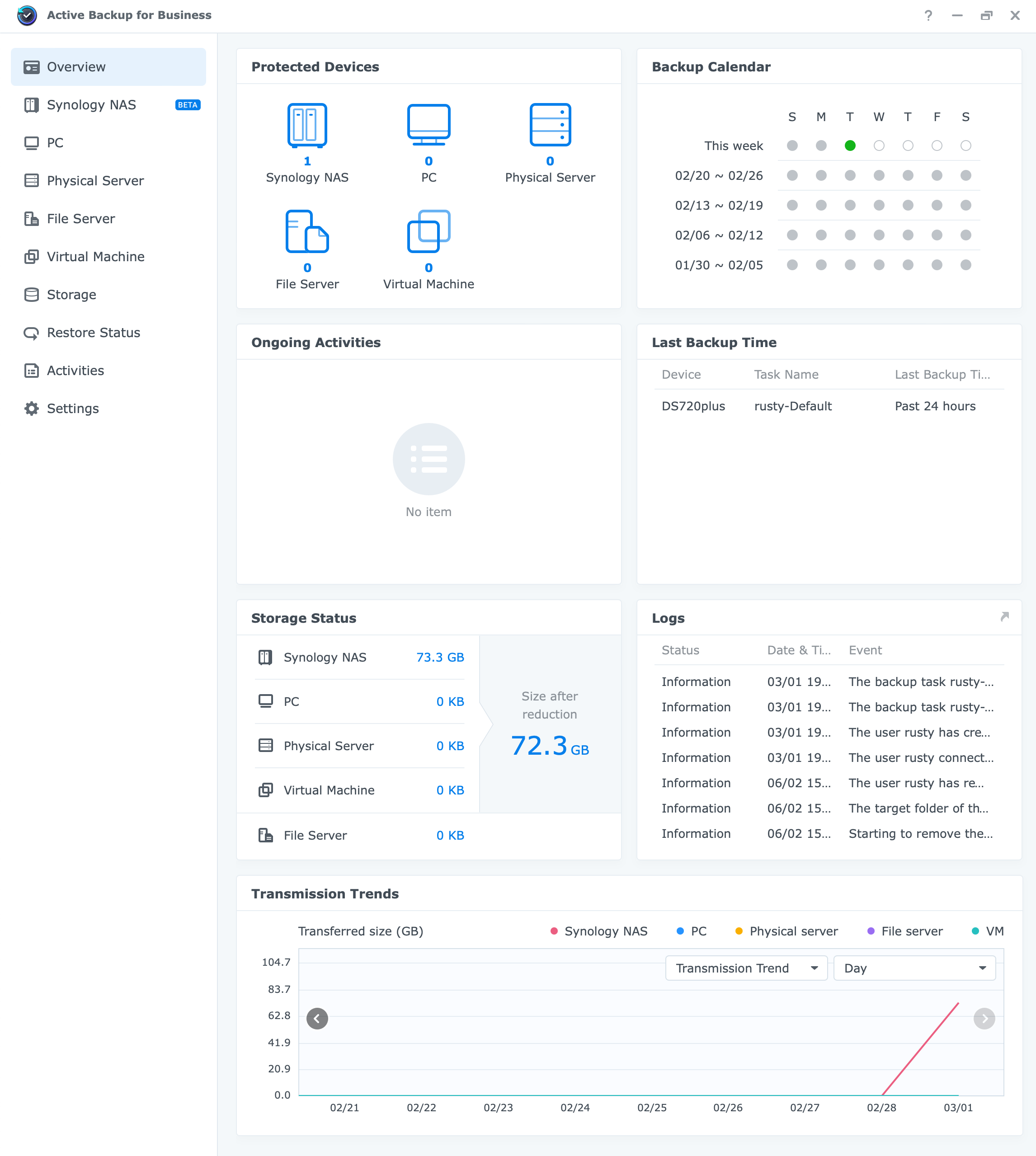The image size is (1036, 1156).
Task: Click the Settings gear icon
Action: tap(31, 409)
